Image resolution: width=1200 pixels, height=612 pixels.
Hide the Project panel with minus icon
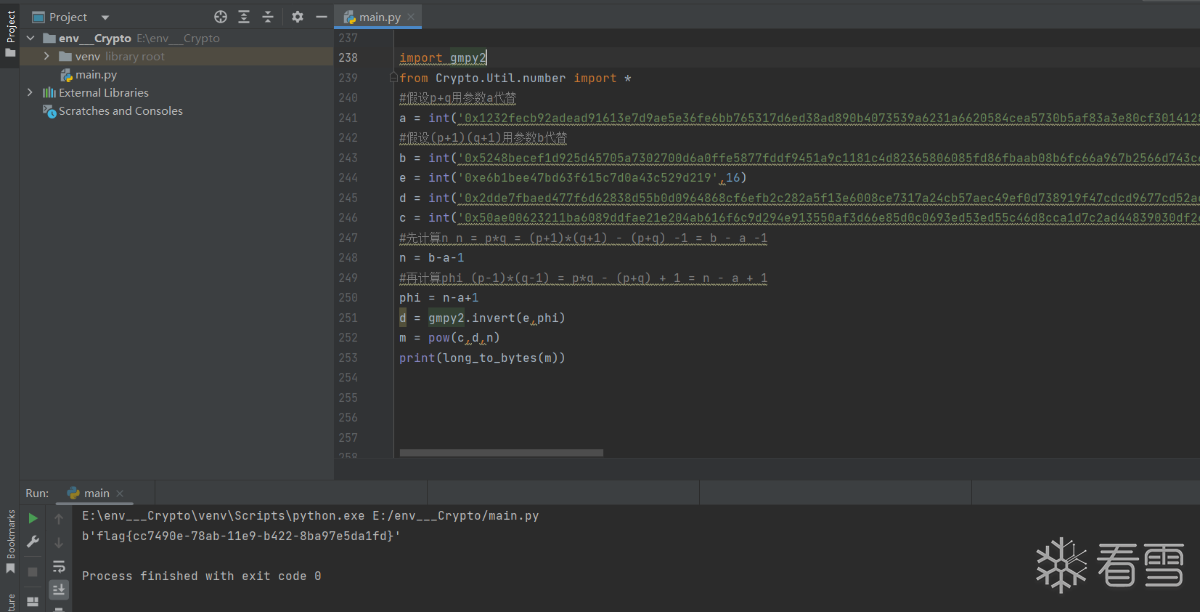click(320, 17)
